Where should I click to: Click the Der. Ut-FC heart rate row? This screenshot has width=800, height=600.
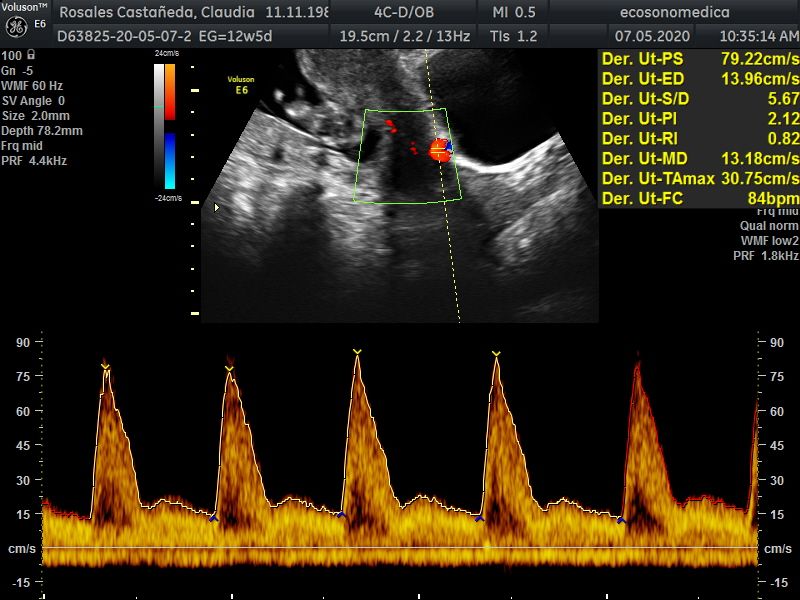pos(699,198)
